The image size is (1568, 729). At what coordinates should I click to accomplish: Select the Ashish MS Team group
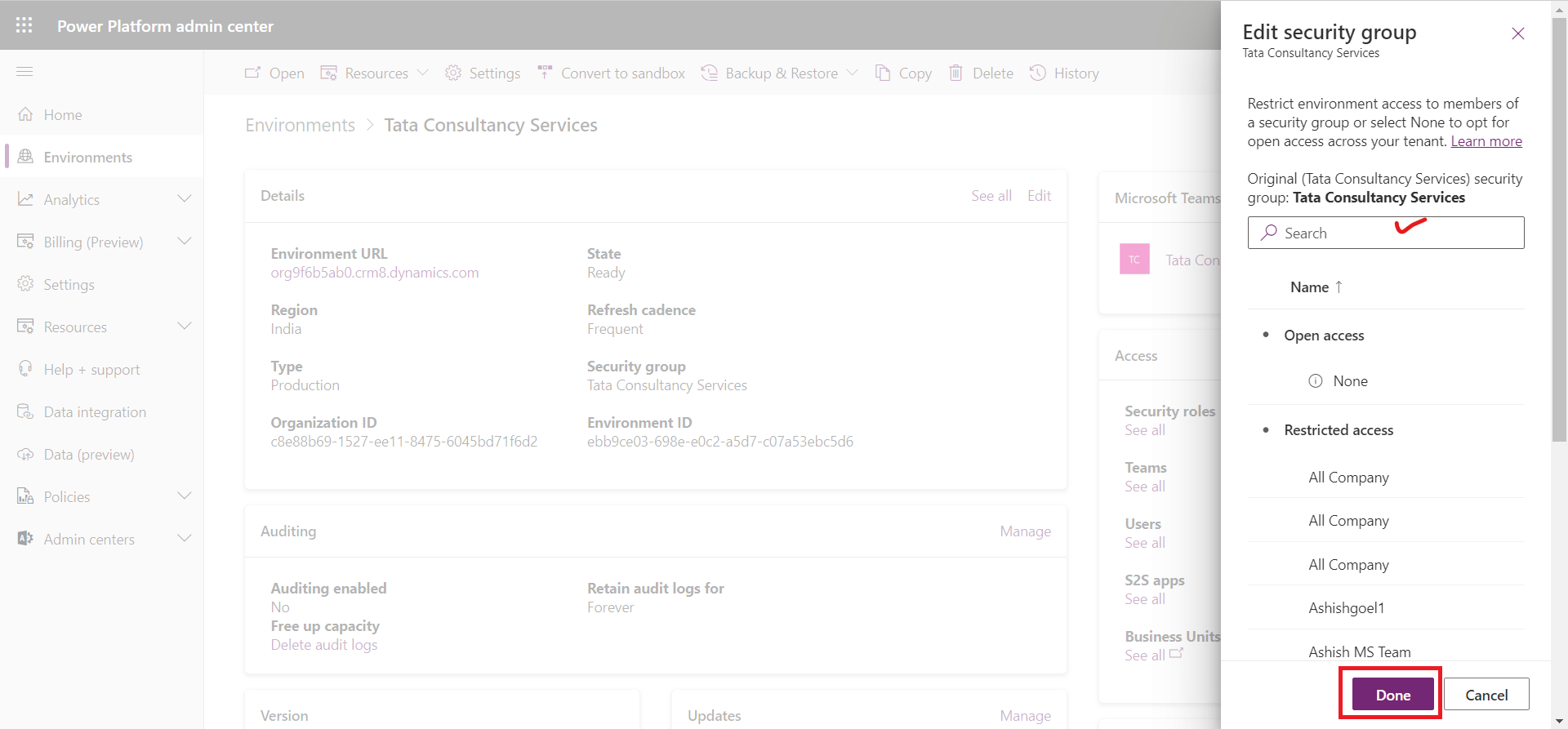1360,651
